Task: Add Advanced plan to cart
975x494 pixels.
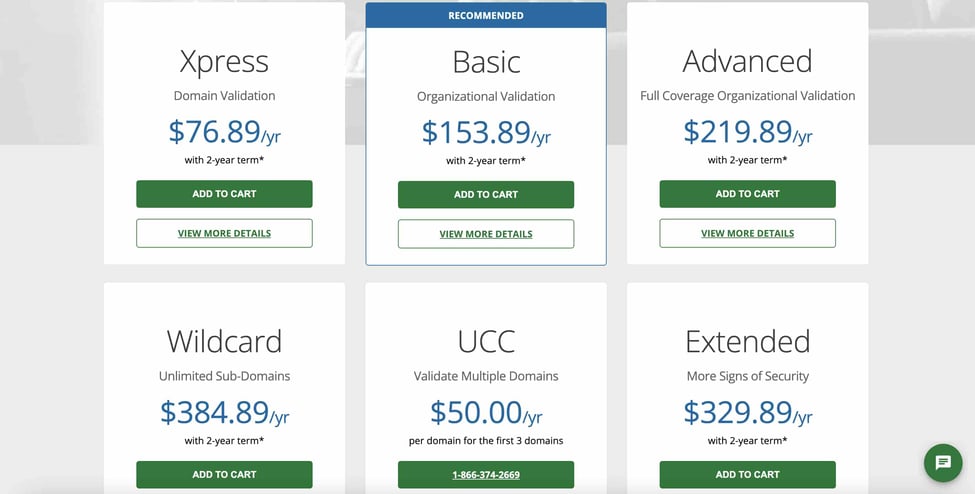Action: pyautogui.click(x=747, y=194)
